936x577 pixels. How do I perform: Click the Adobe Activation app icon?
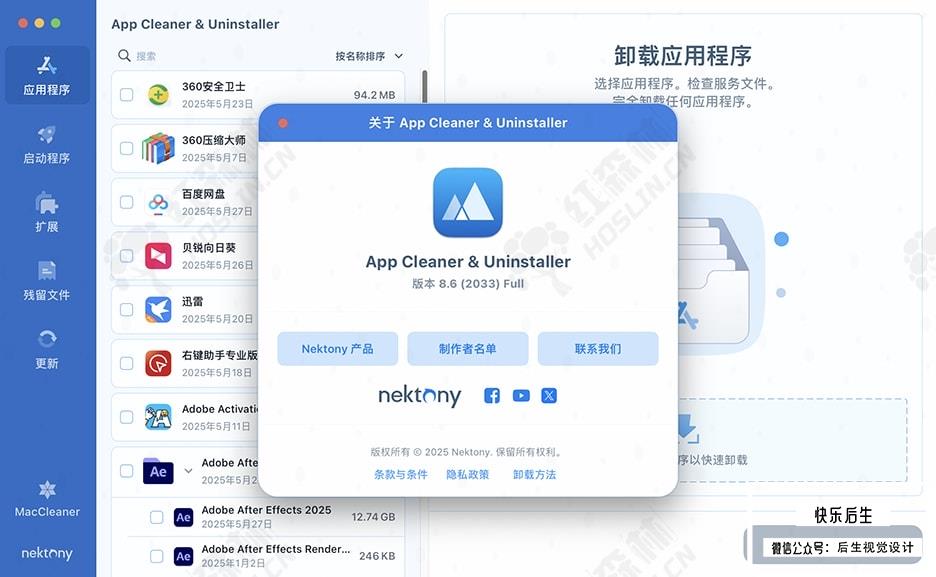pos(158,417)
